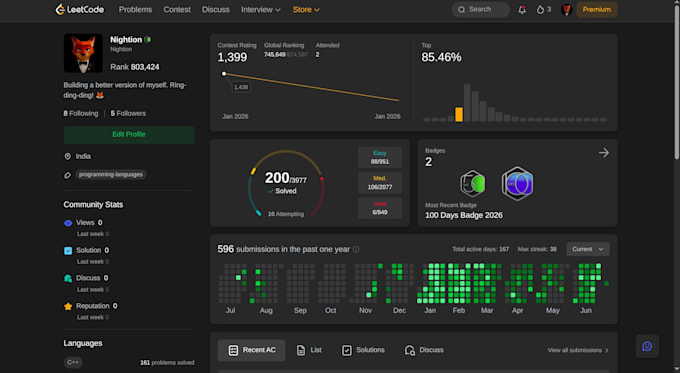
Task: Click the submissions info icon
Action: (356, 249)
